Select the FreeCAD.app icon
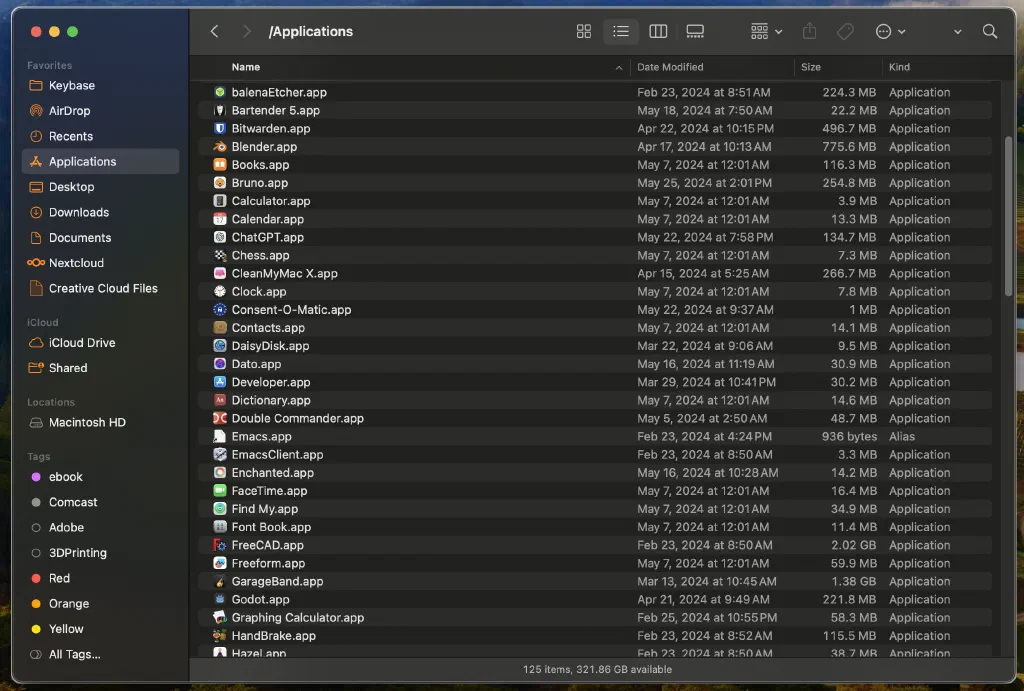The height and width of the screenshot is (691, 1024). (x=220, y=545)
